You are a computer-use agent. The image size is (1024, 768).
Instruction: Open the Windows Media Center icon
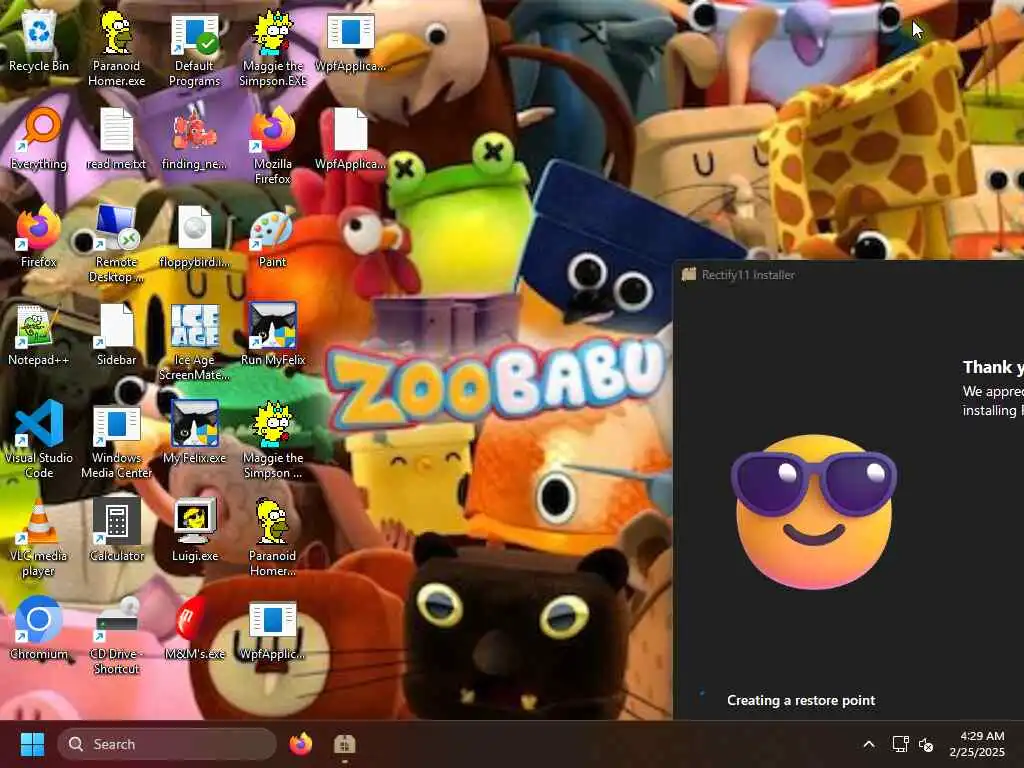[x=116, y=440]
